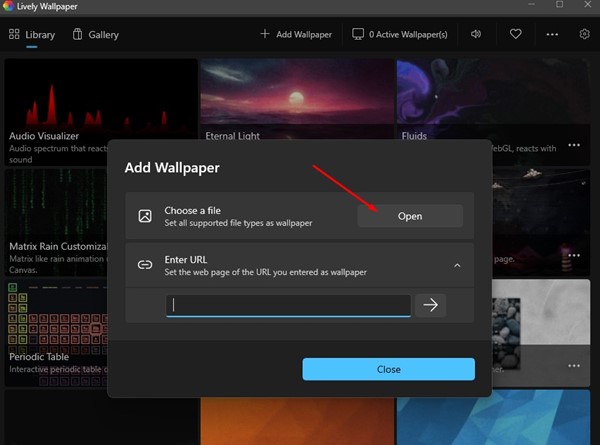Screen dimensions: 600x445
Task: Maximize the Lively Wallpaper window
Action: point(559,4)
